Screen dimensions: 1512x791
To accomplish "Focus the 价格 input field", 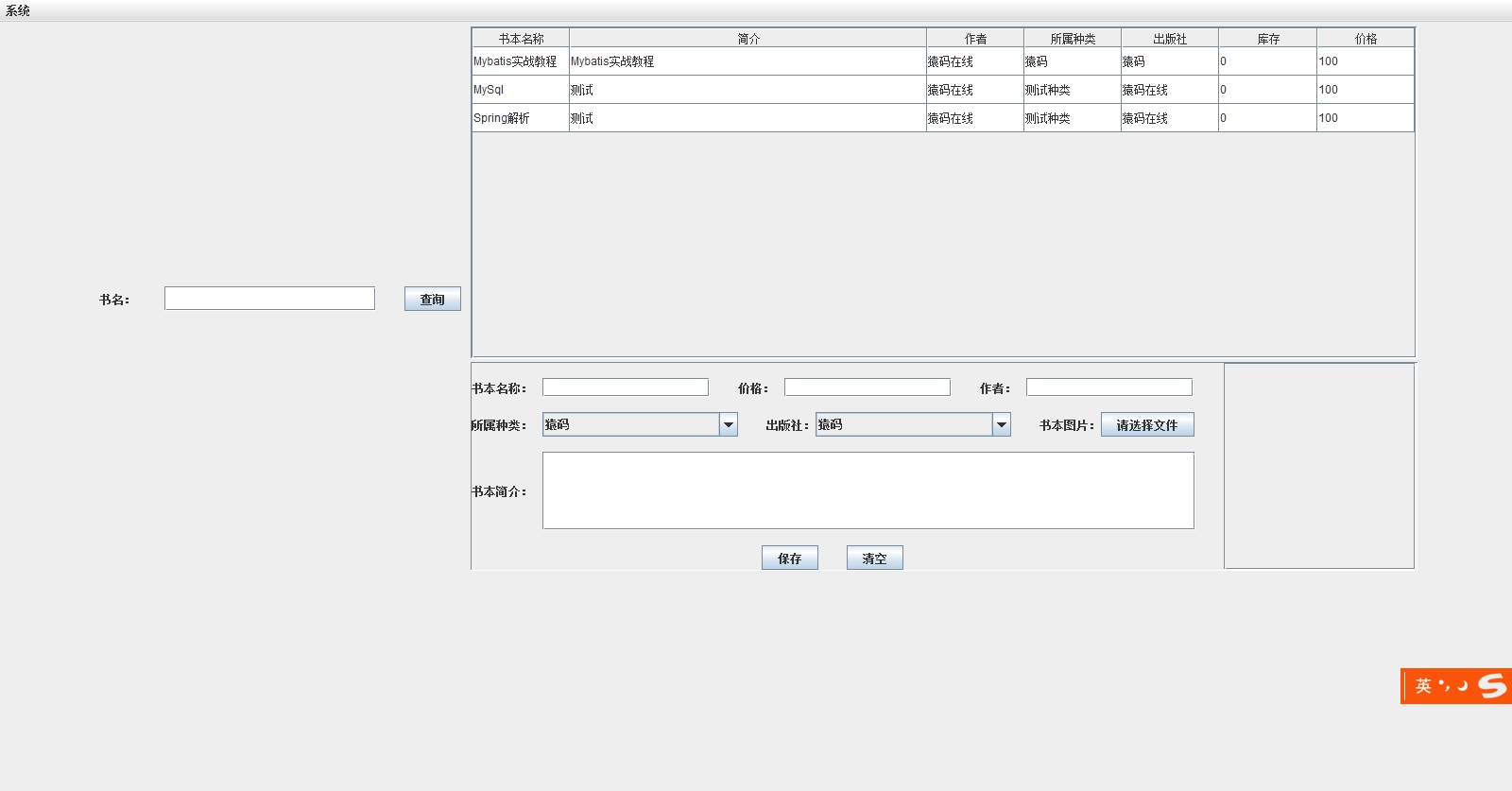I will point(867,387).
